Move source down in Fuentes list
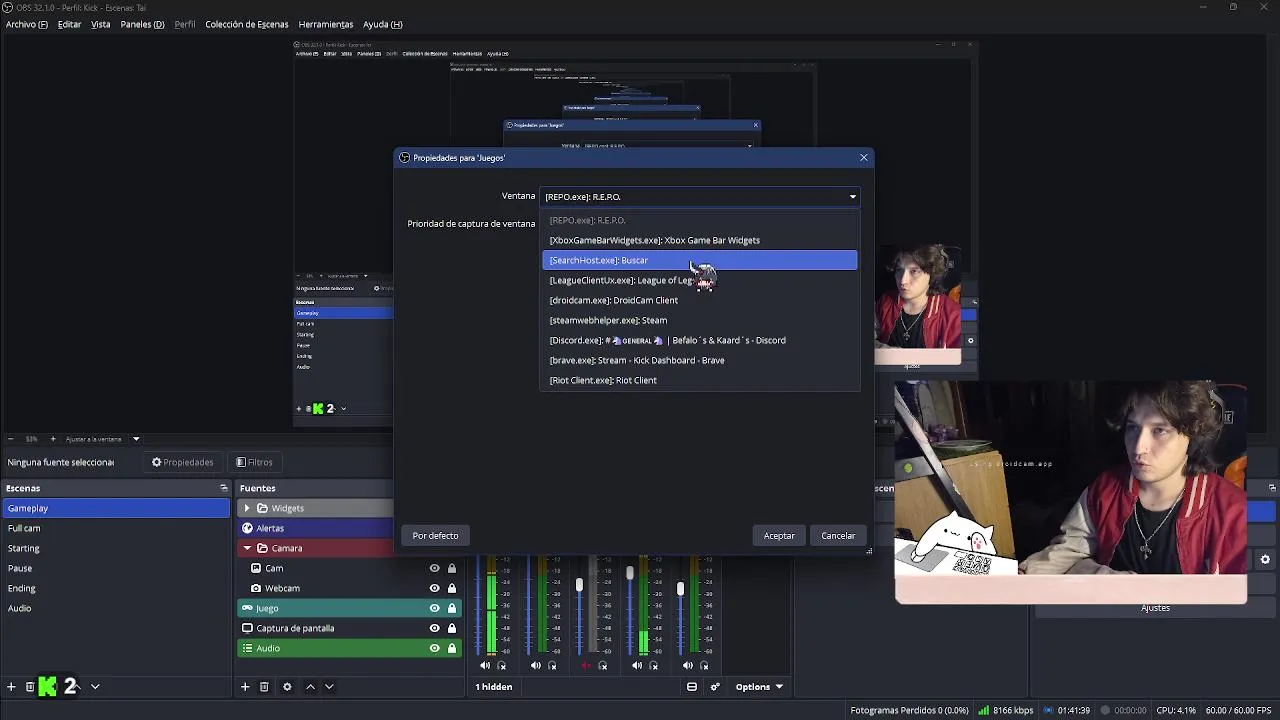 [329, 687]
